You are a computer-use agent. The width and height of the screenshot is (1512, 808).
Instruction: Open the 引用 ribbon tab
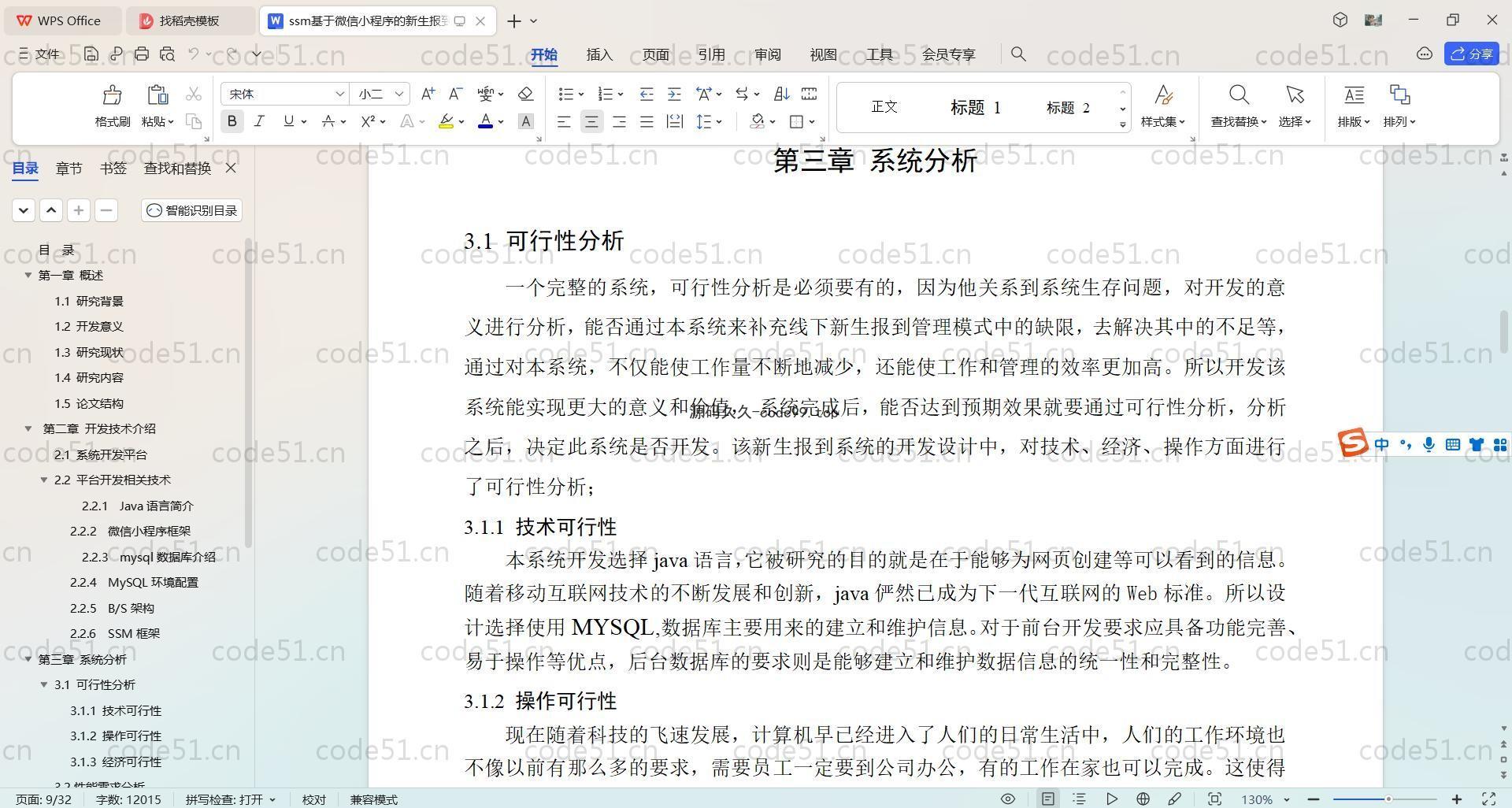coord(711,54)
